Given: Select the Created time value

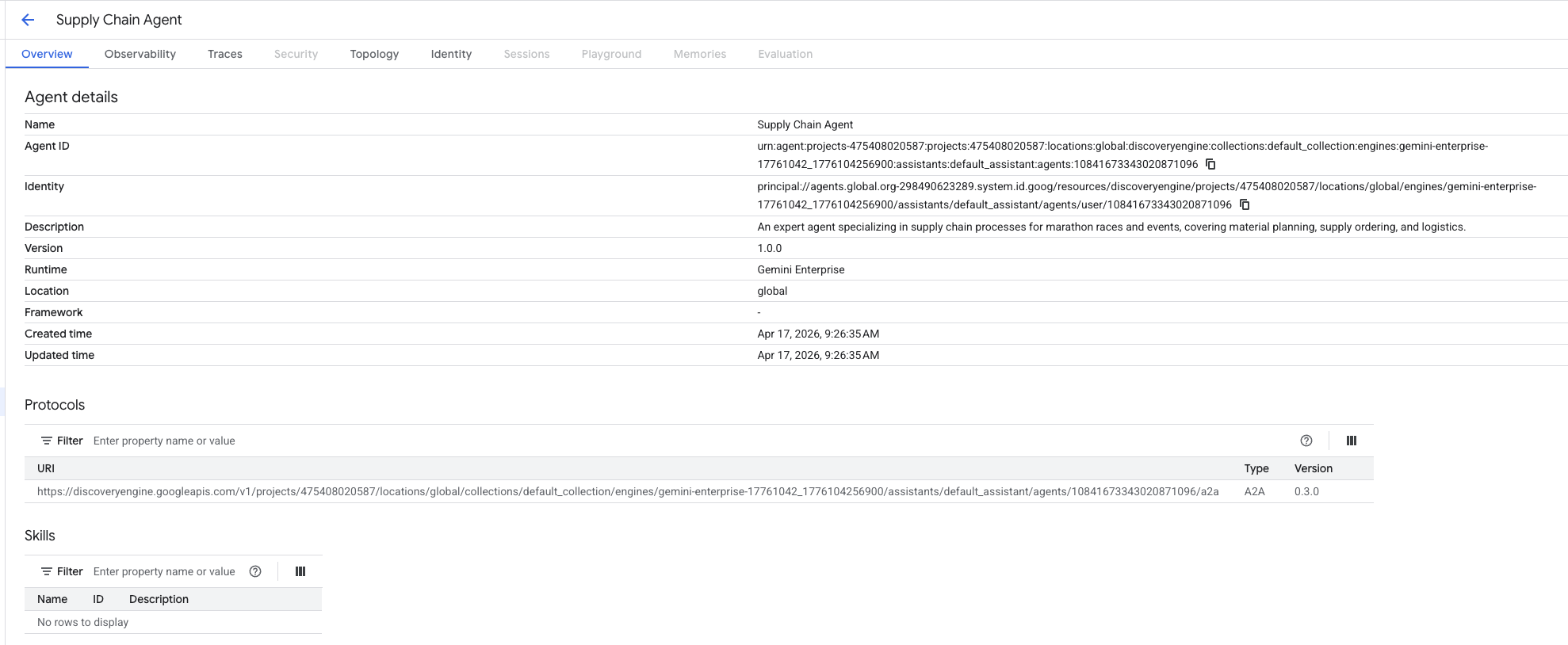Looking at the screenshot, I should (x=818, y=334).
